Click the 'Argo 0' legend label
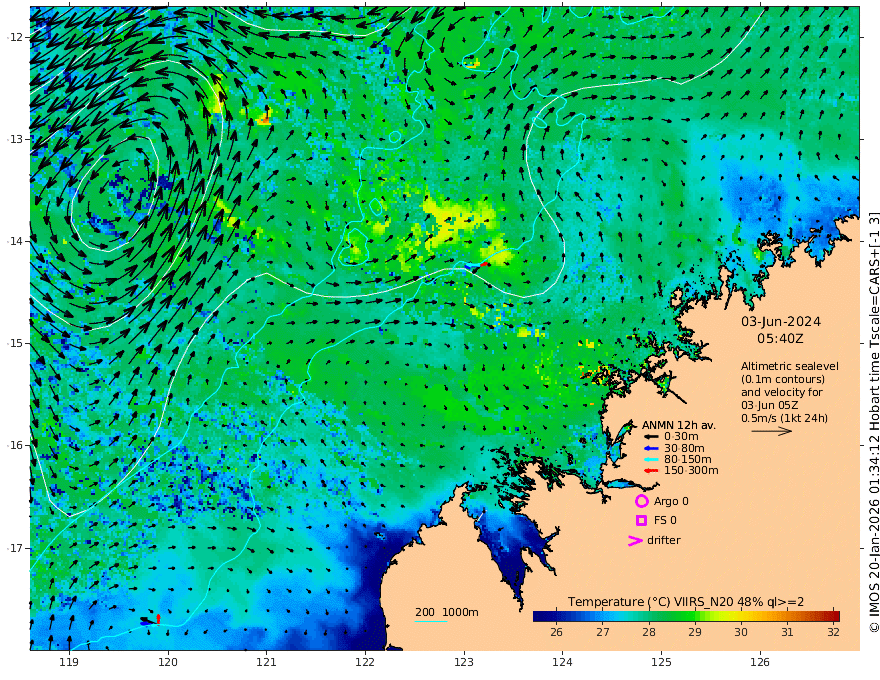The height and width of the screenshot is (680, 880). [671, 501]
